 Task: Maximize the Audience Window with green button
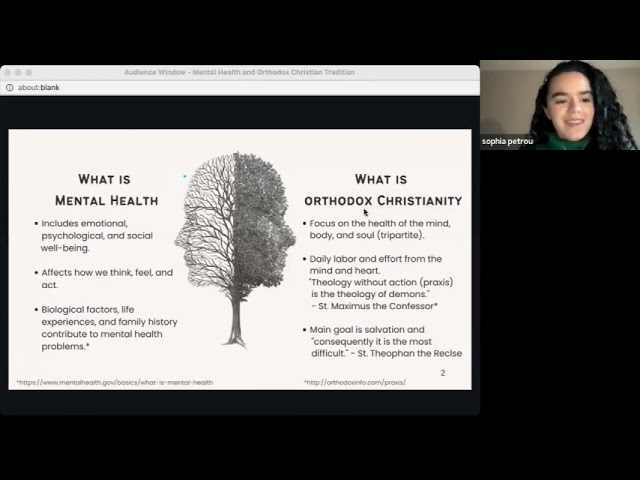[x=29, y=73]
